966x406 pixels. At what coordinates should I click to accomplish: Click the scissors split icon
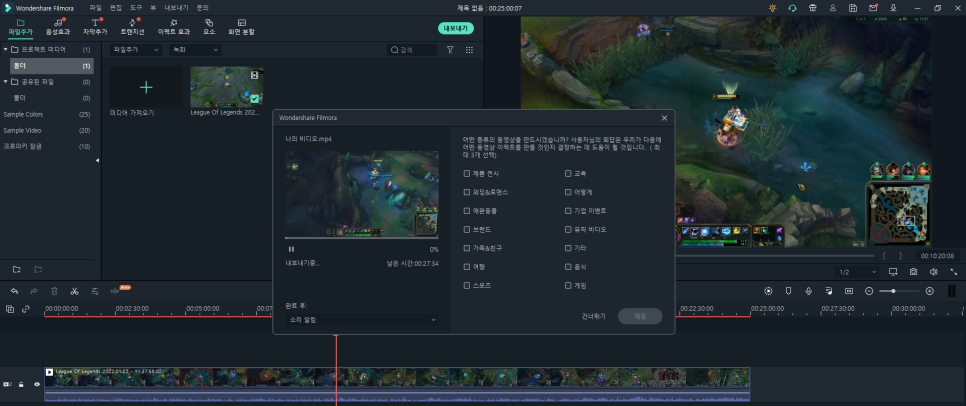pyautogui.click(x=74, y=291)
